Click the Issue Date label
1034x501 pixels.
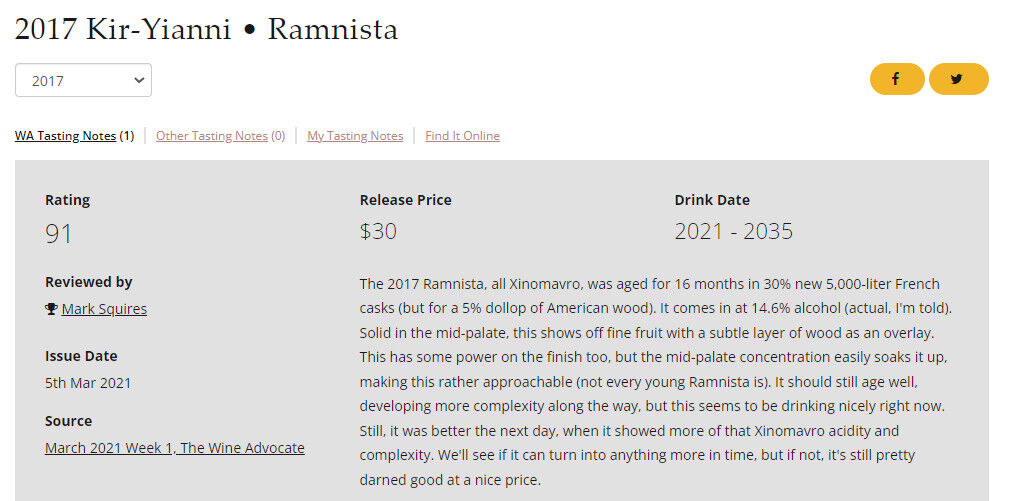coord(83,355)
